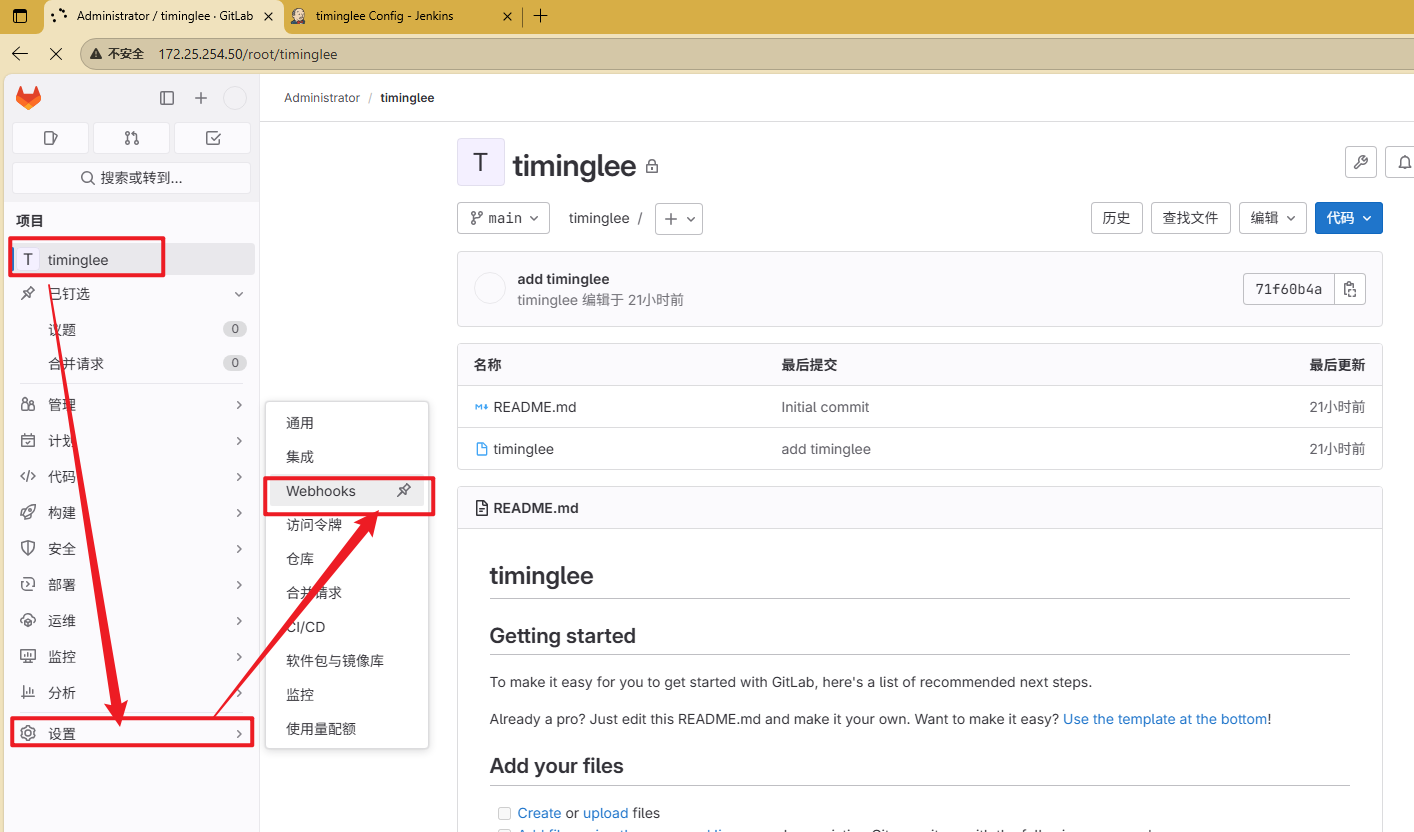Open the user avatar menu

pos(234,98)
